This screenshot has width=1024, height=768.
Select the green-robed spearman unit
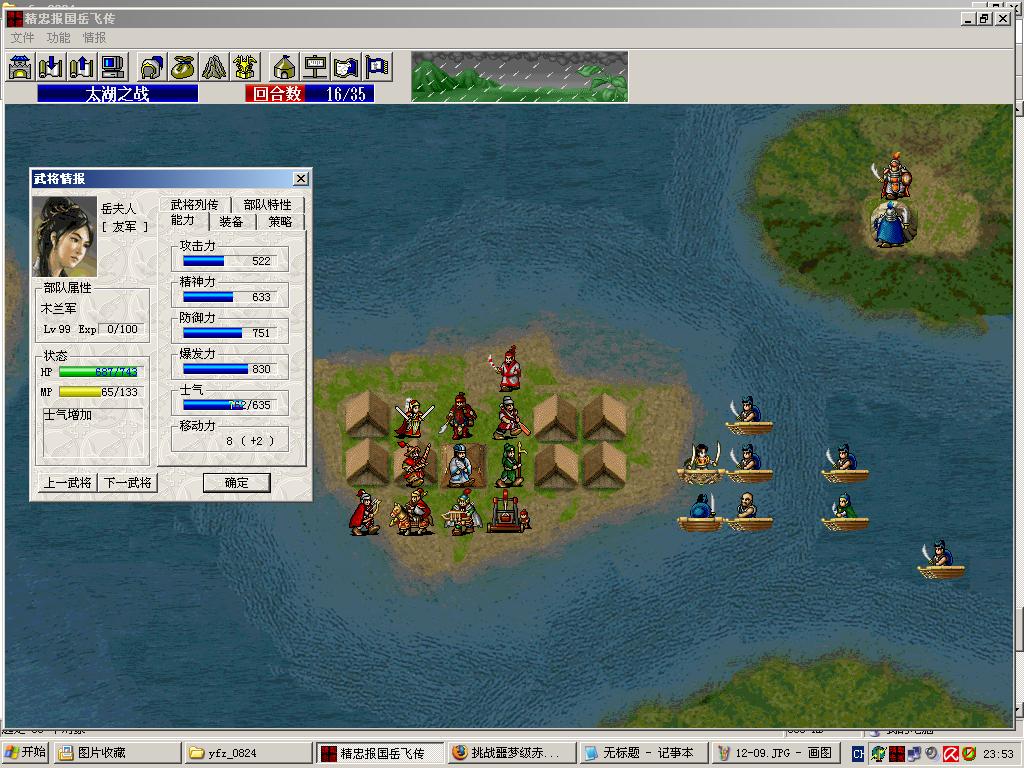point(511,465)
